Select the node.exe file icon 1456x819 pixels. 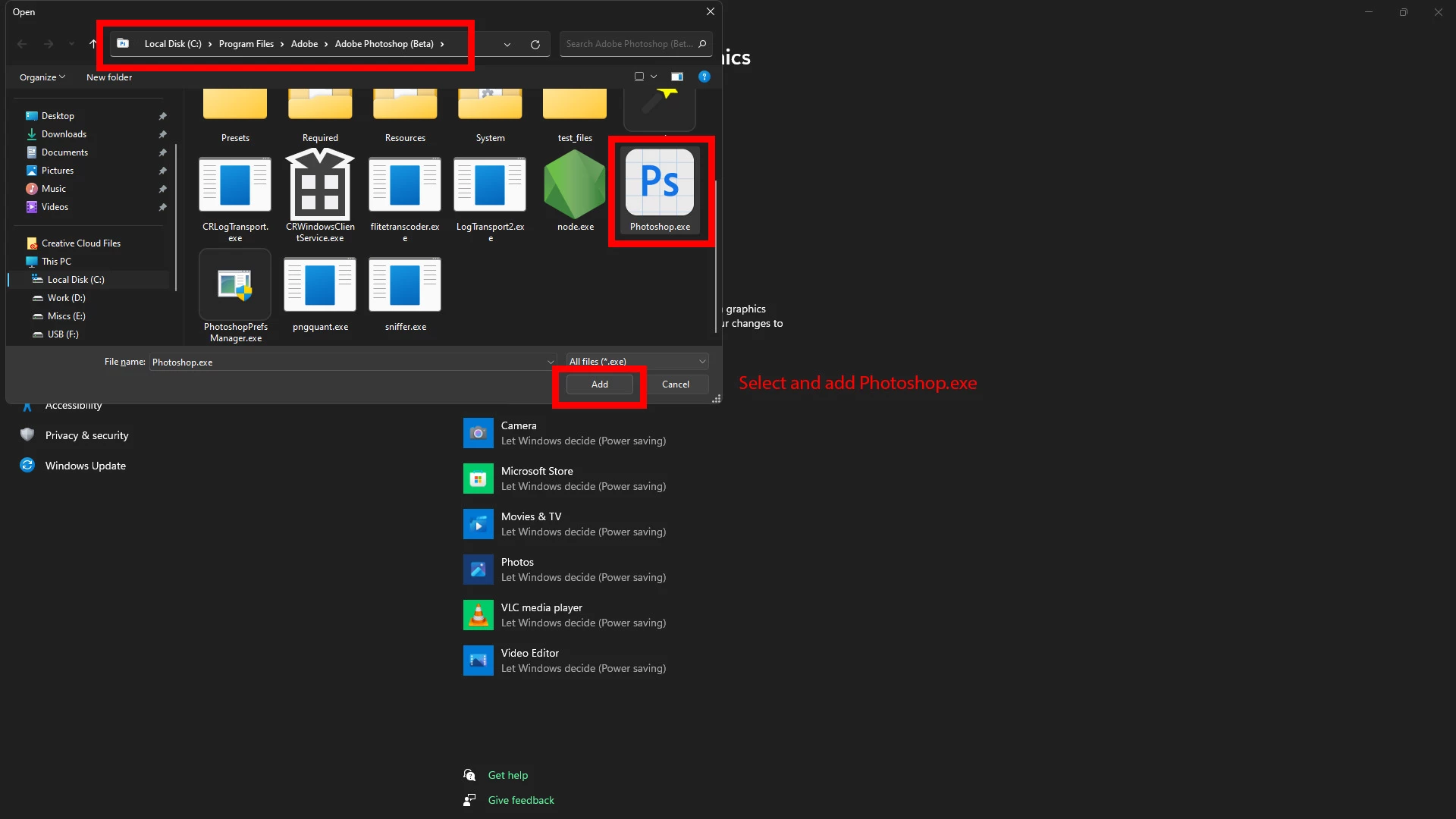(575, 184)
